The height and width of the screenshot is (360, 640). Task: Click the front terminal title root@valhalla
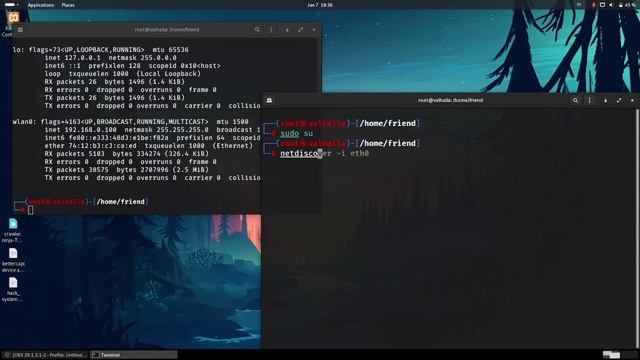[450, 100]
